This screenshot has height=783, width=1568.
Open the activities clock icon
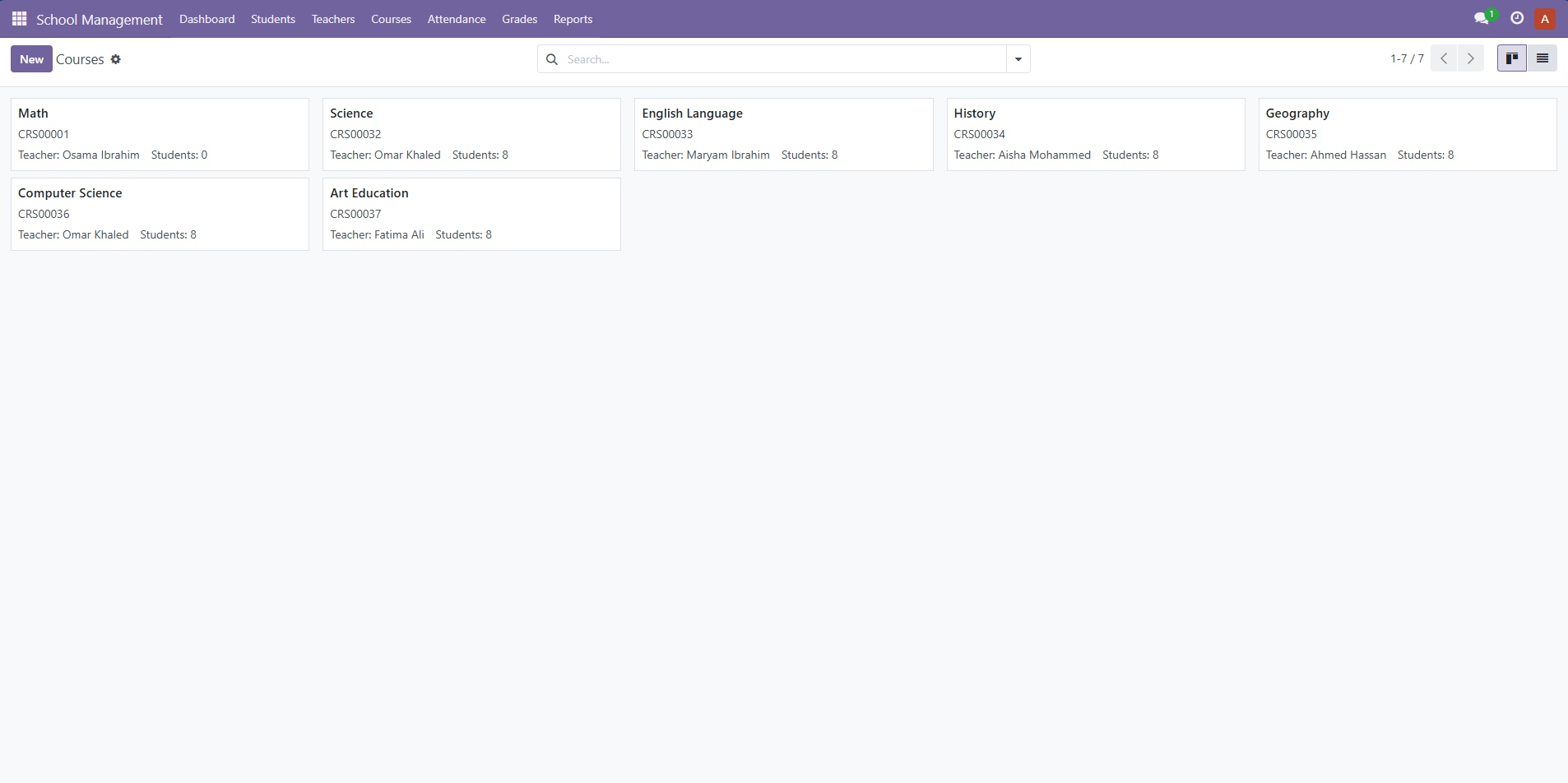[1517, 18]
